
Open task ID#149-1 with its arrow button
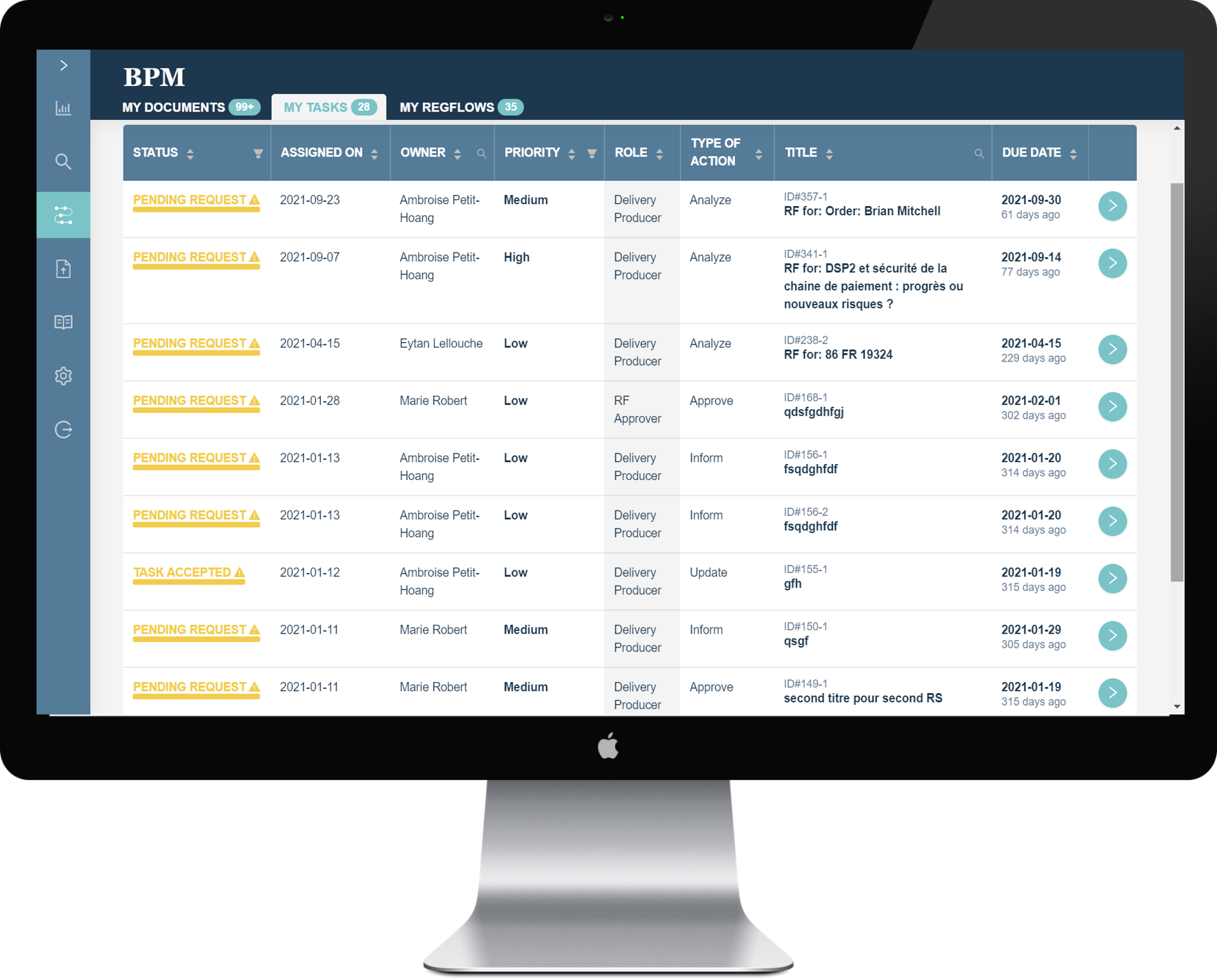(x=1112, y=693)
